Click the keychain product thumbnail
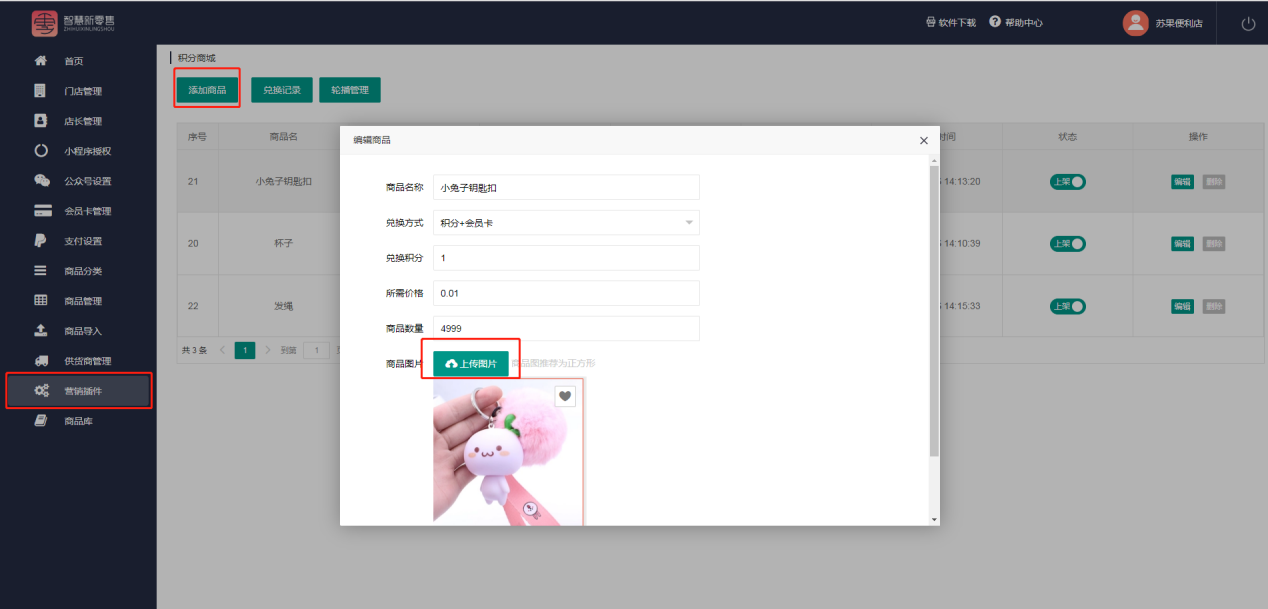The height and width of the screenshot is (609, 1268). (507, 452)
